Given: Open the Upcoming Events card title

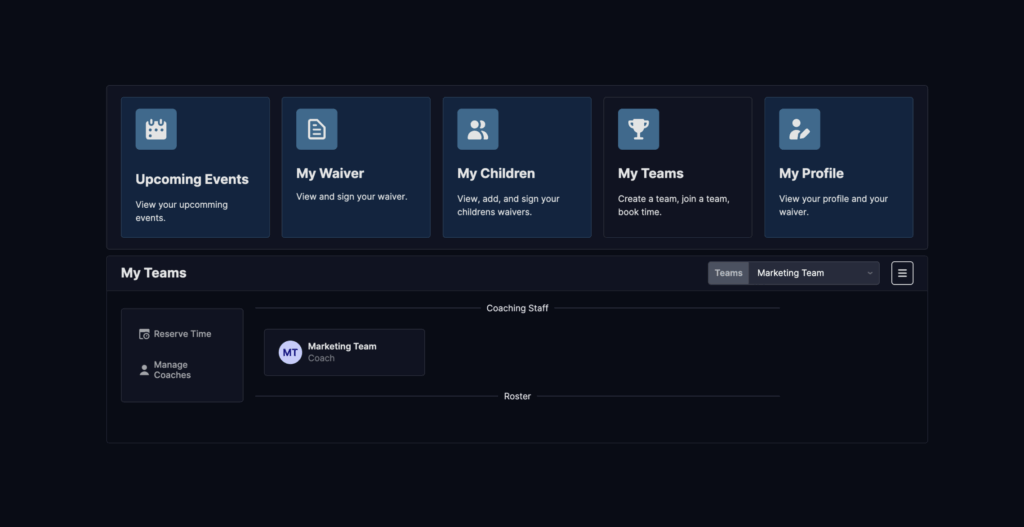Looking at the screenshot, I should click(192, 180).
